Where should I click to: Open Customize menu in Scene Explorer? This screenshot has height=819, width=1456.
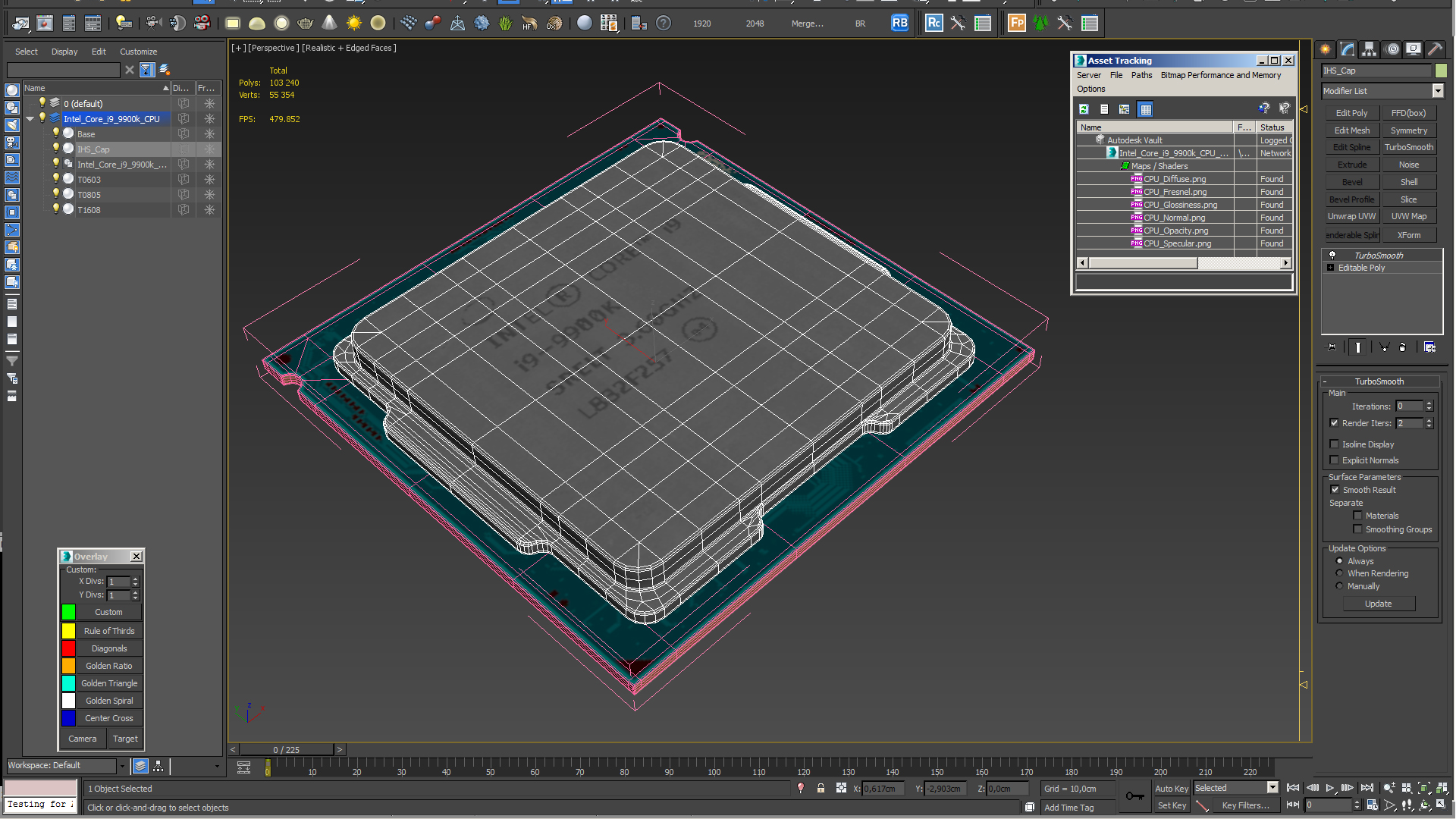(x=138, y=52)
